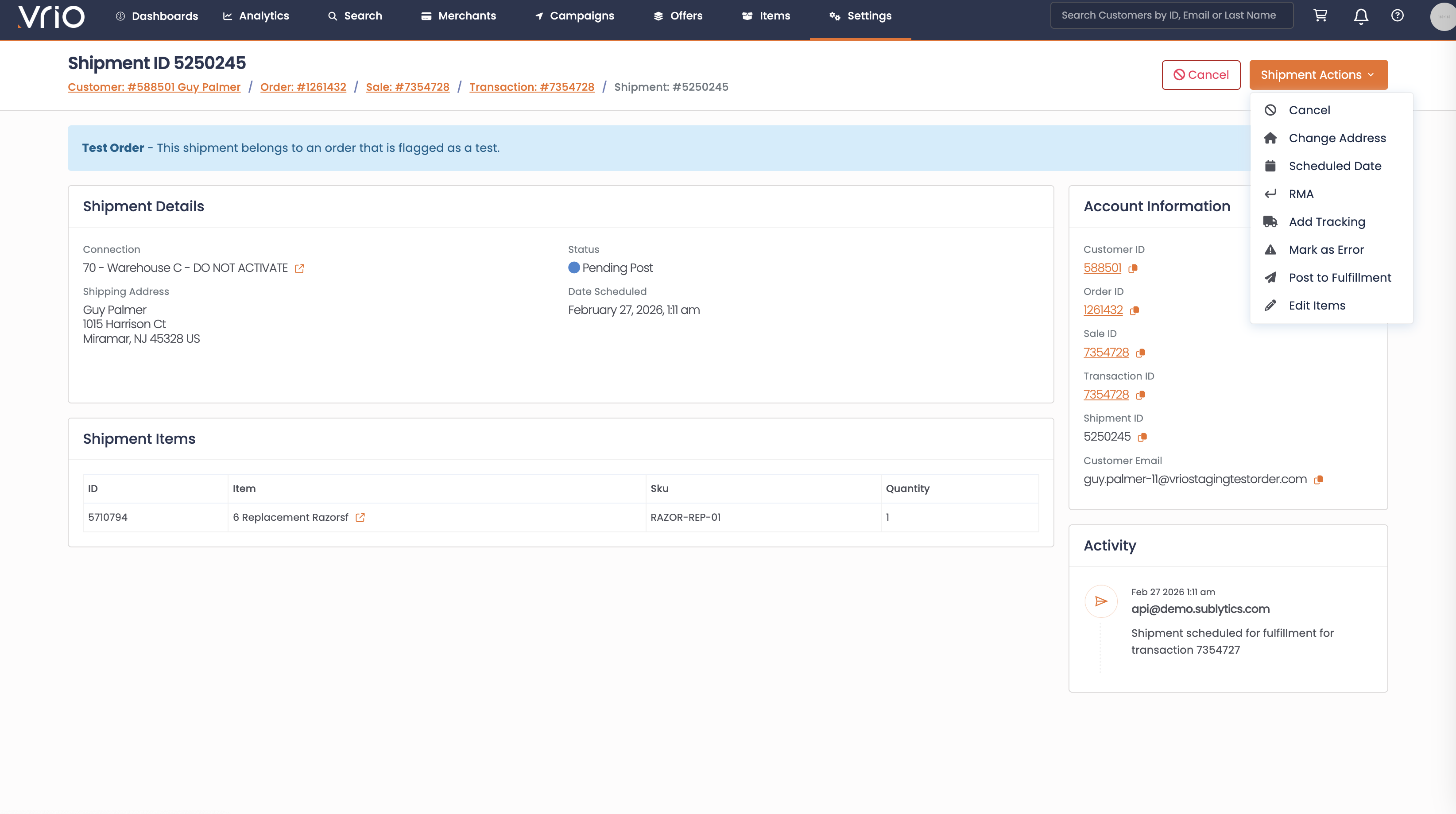Click the help question mark icon
This screenshot has height=814, width=1456.
coord(1397,16)
